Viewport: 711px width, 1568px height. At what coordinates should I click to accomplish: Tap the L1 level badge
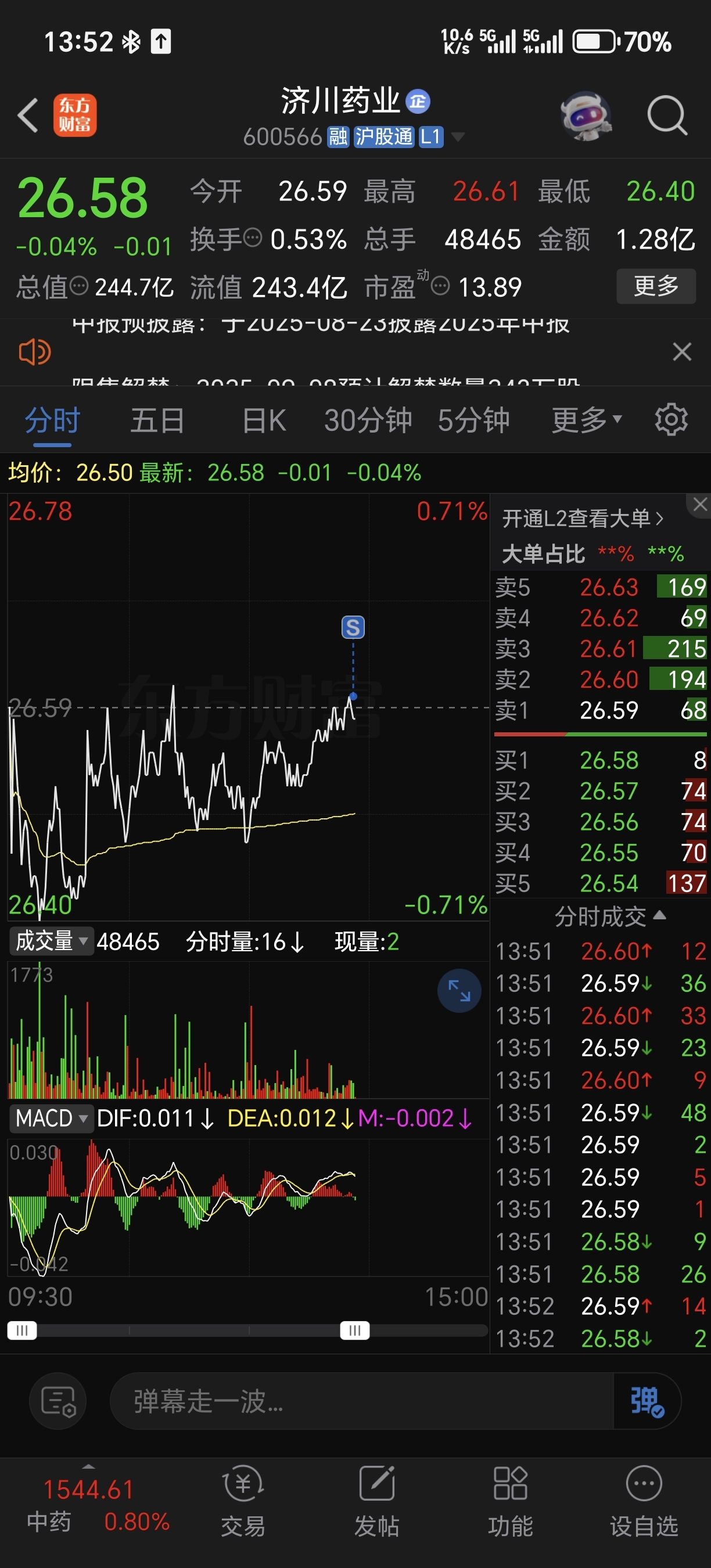[x=430, y=136]
